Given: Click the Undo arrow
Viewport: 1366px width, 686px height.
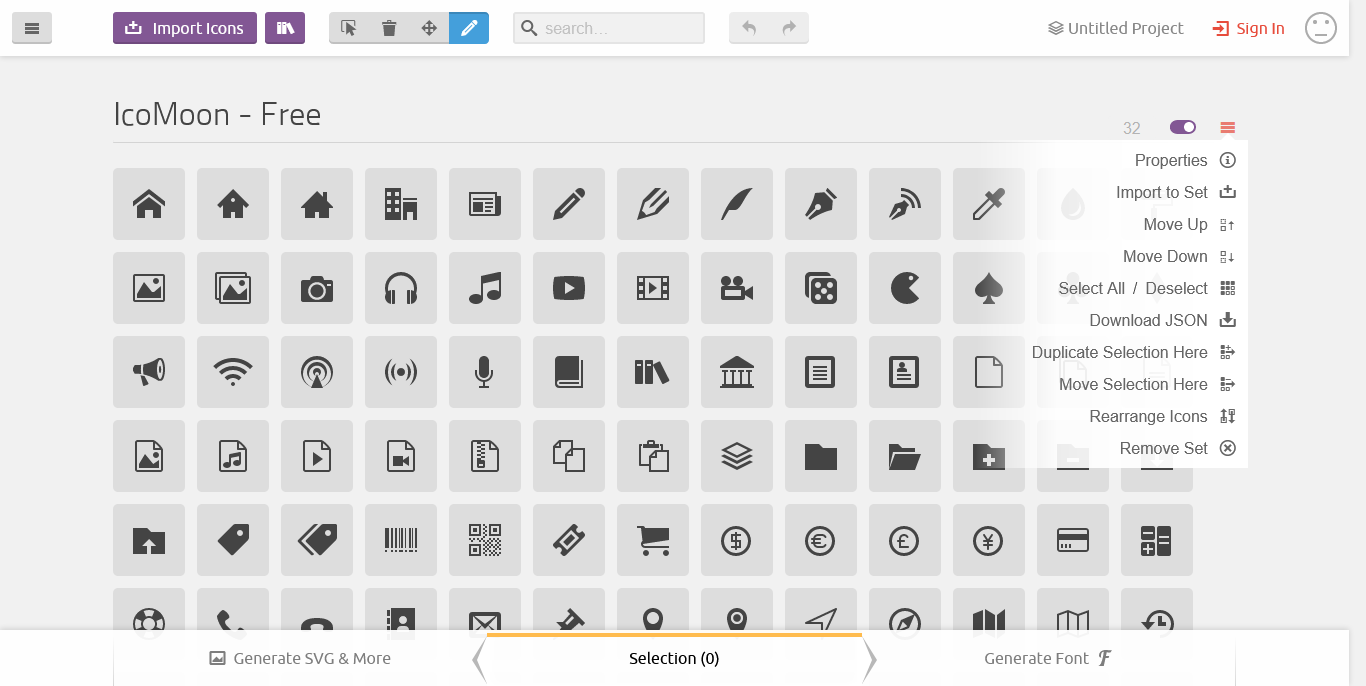Looking at the screenshot, I should [x=749, y=28].
